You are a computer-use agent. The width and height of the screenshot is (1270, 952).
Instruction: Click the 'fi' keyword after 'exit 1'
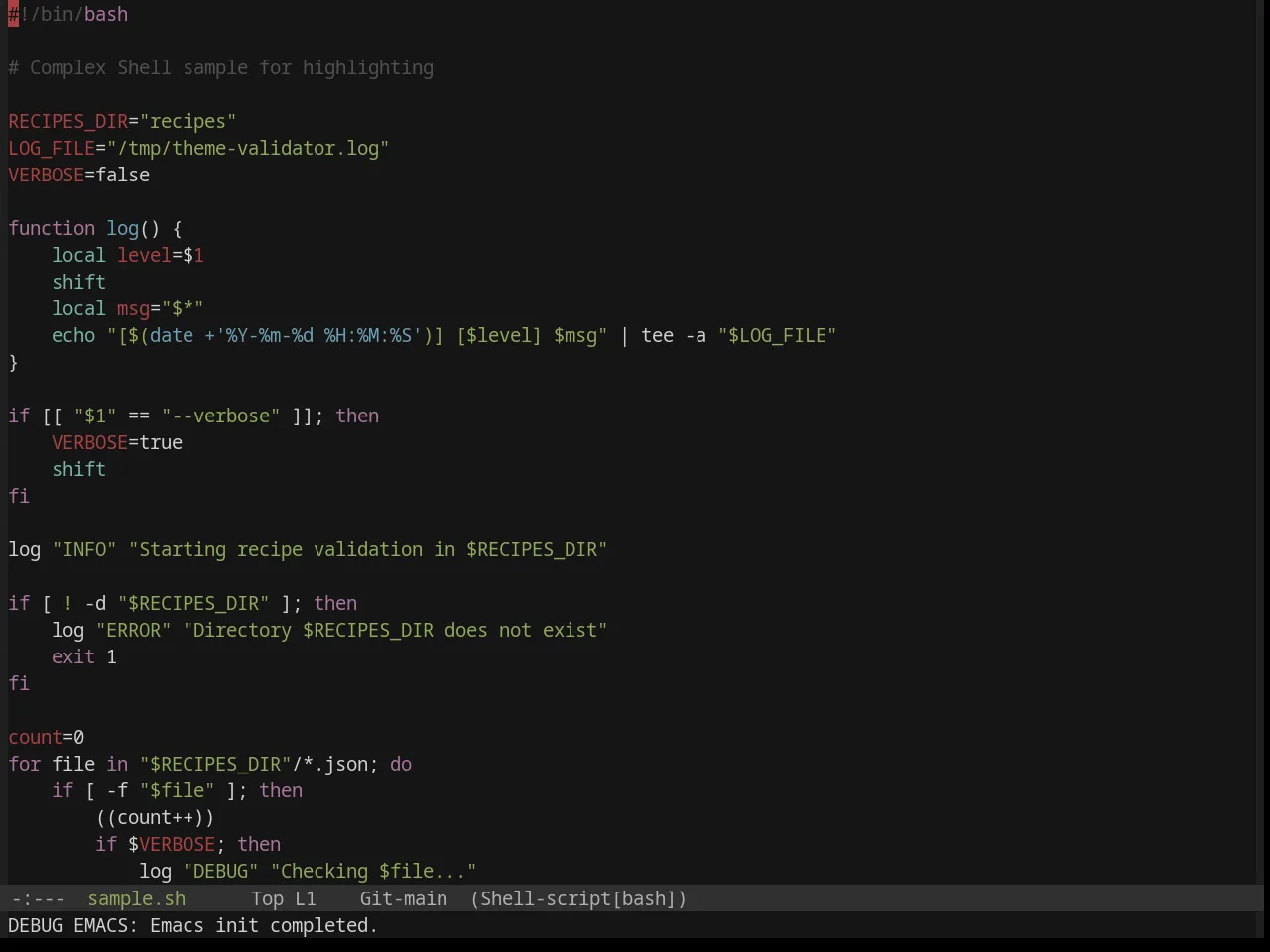coord(19,683)
